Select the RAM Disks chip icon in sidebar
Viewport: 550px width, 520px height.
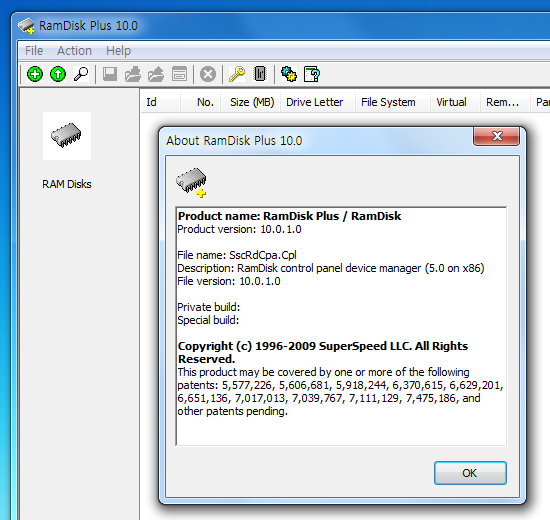point(67,136)
